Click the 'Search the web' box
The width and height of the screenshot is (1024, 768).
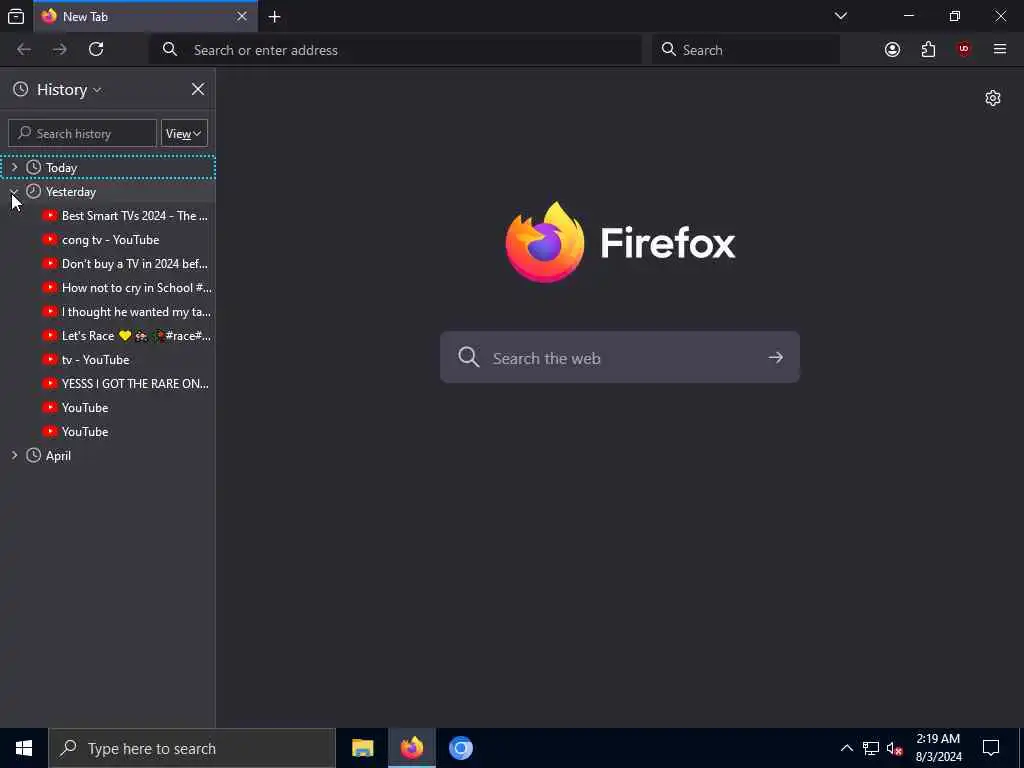[619, 357]
